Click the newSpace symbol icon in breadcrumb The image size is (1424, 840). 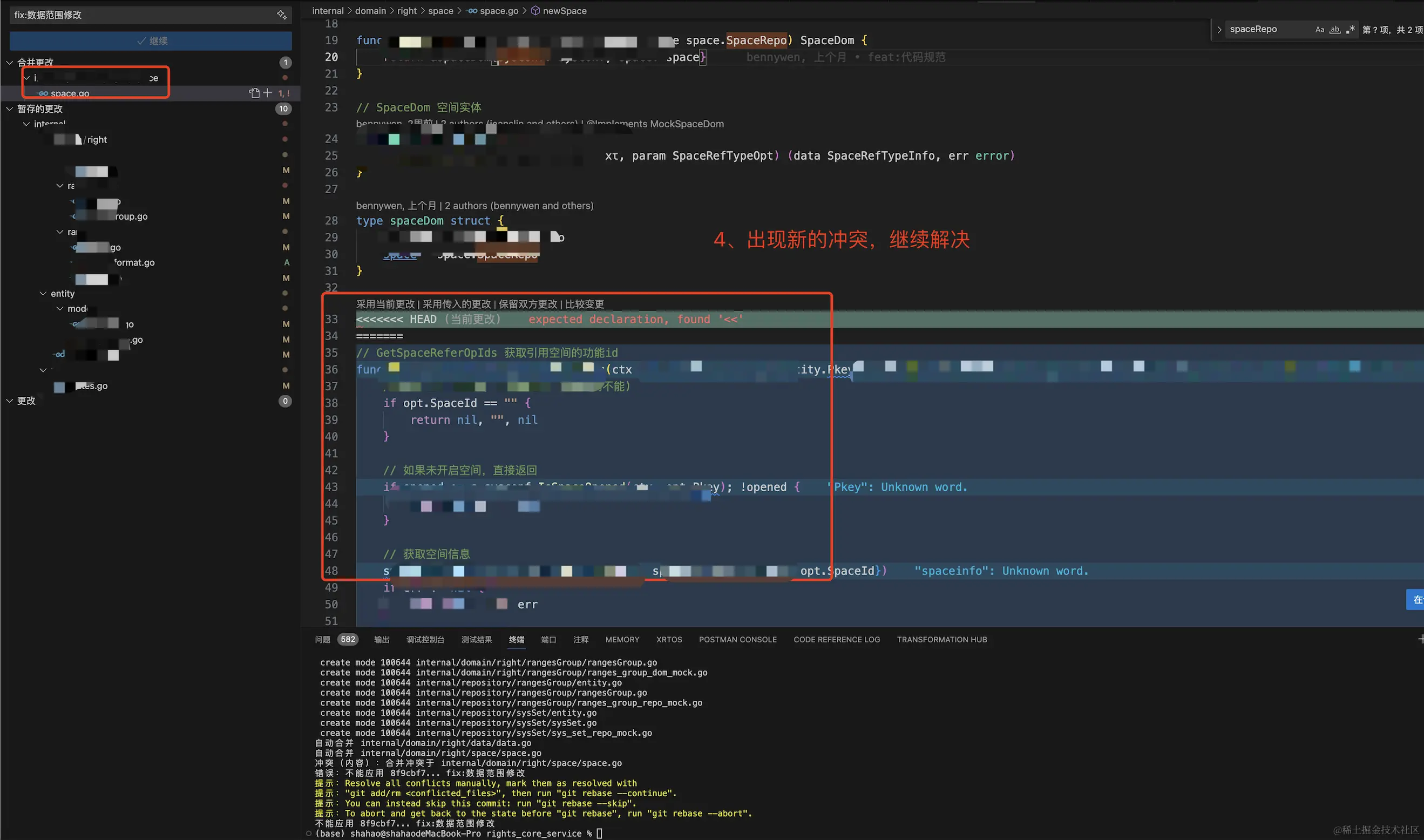pyautogui.click(x=535, y=11)
